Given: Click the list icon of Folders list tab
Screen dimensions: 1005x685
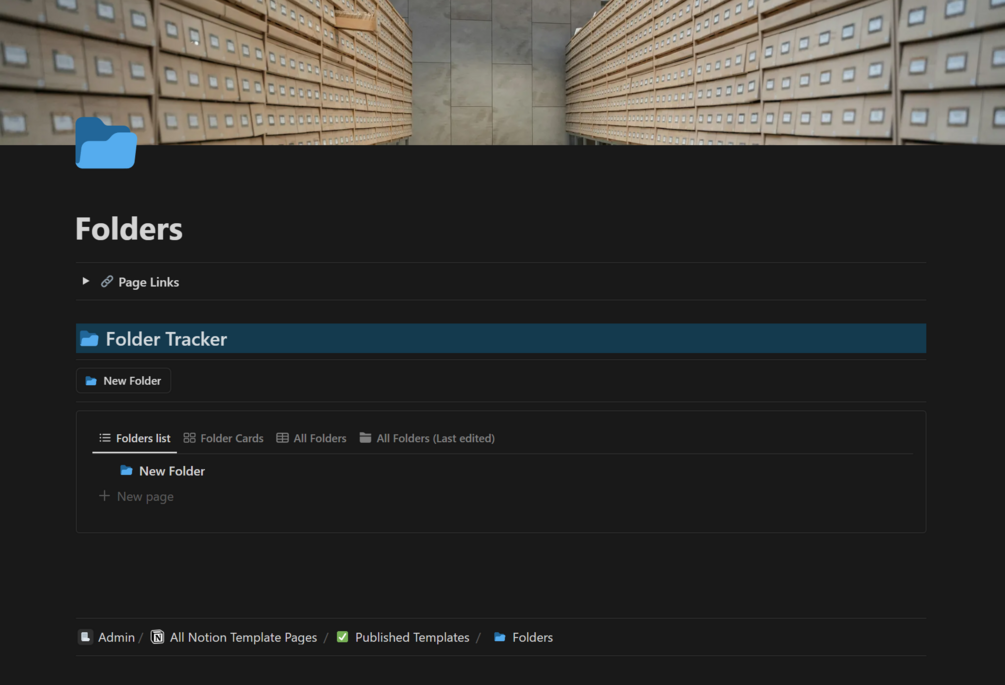Looking at the screenshot, I should click(x=104, y=438).
